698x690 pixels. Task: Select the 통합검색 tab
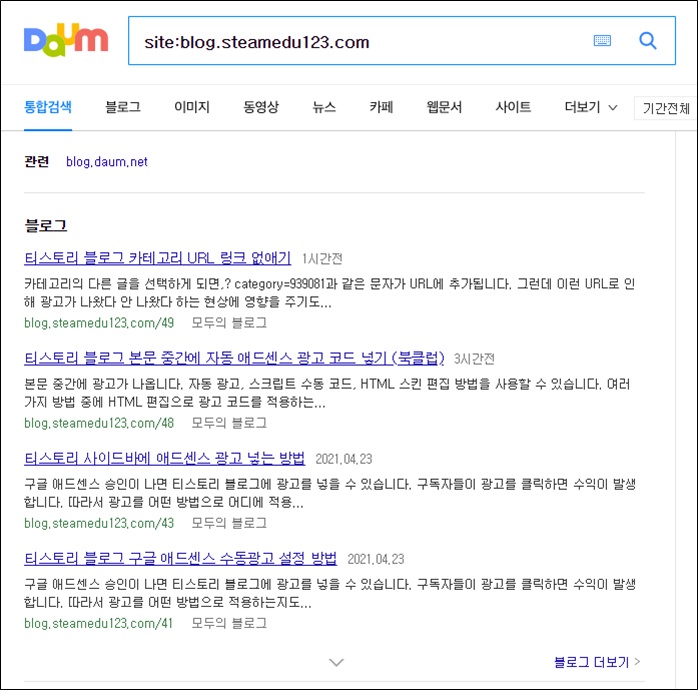pos(48,107)
